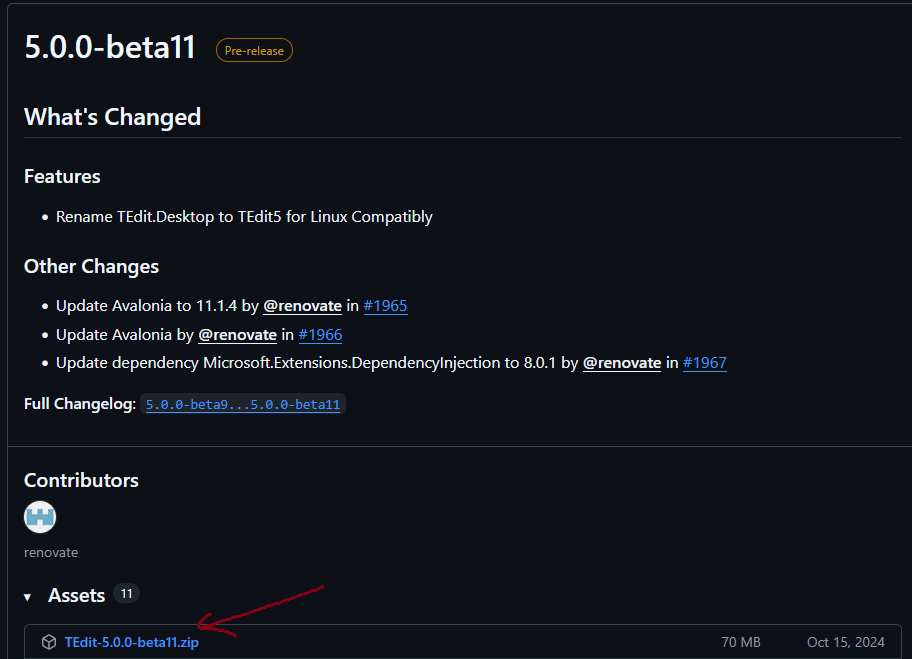The height and width of the screenshot is (659, 912).
Task: Click the 70 MB file size text
Action: pos(741,642)
